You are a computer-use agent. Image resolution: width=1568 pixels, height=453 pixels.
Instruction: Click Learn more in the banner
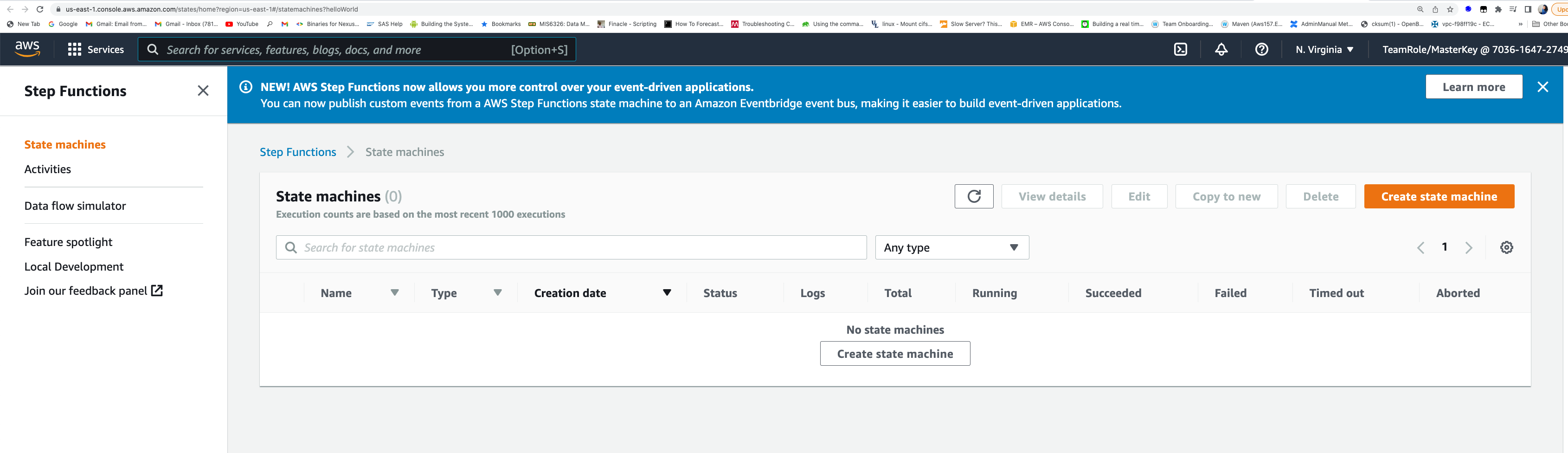pyautogui.click(x=1474, y=87)
